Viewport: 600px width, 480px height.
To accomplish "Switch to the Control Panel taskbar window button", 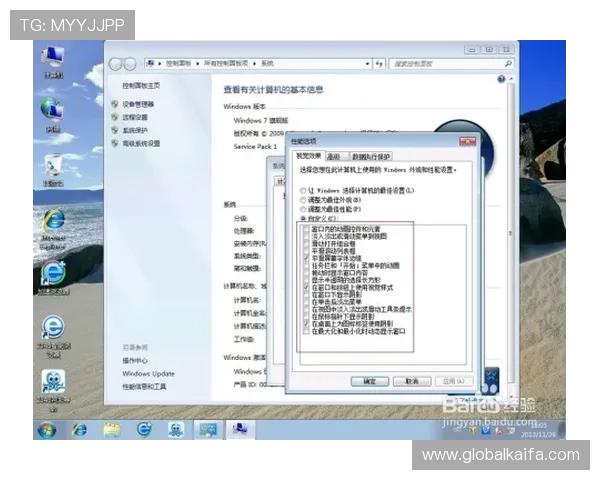I will 208,430.
